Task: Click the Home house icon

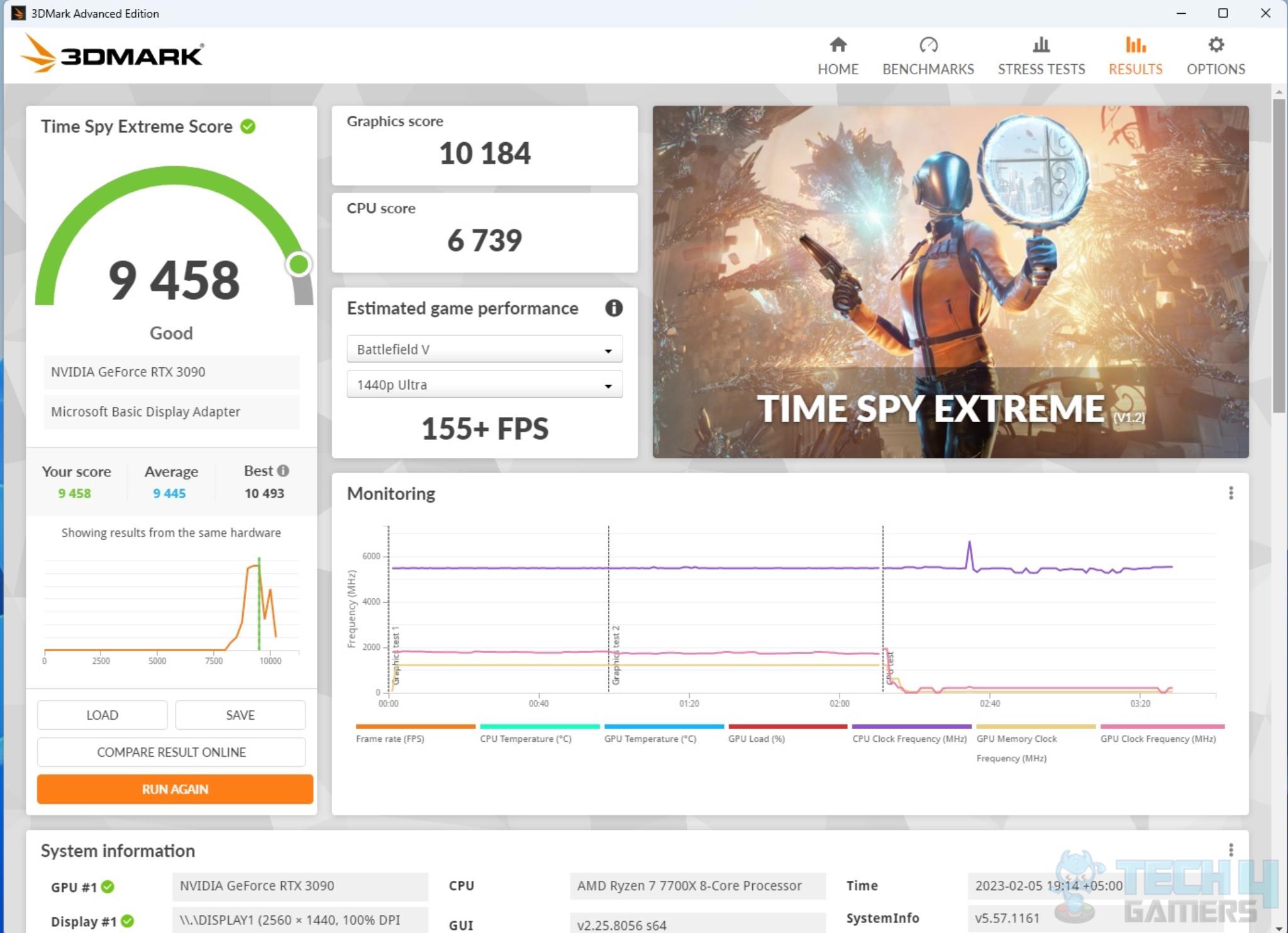Action: tap(838, 45)
